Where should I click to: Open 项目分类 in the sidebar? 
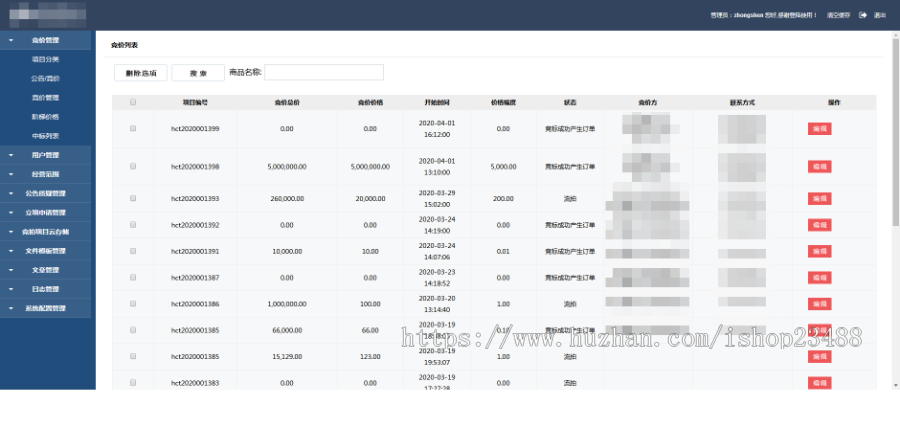(45, 59)
